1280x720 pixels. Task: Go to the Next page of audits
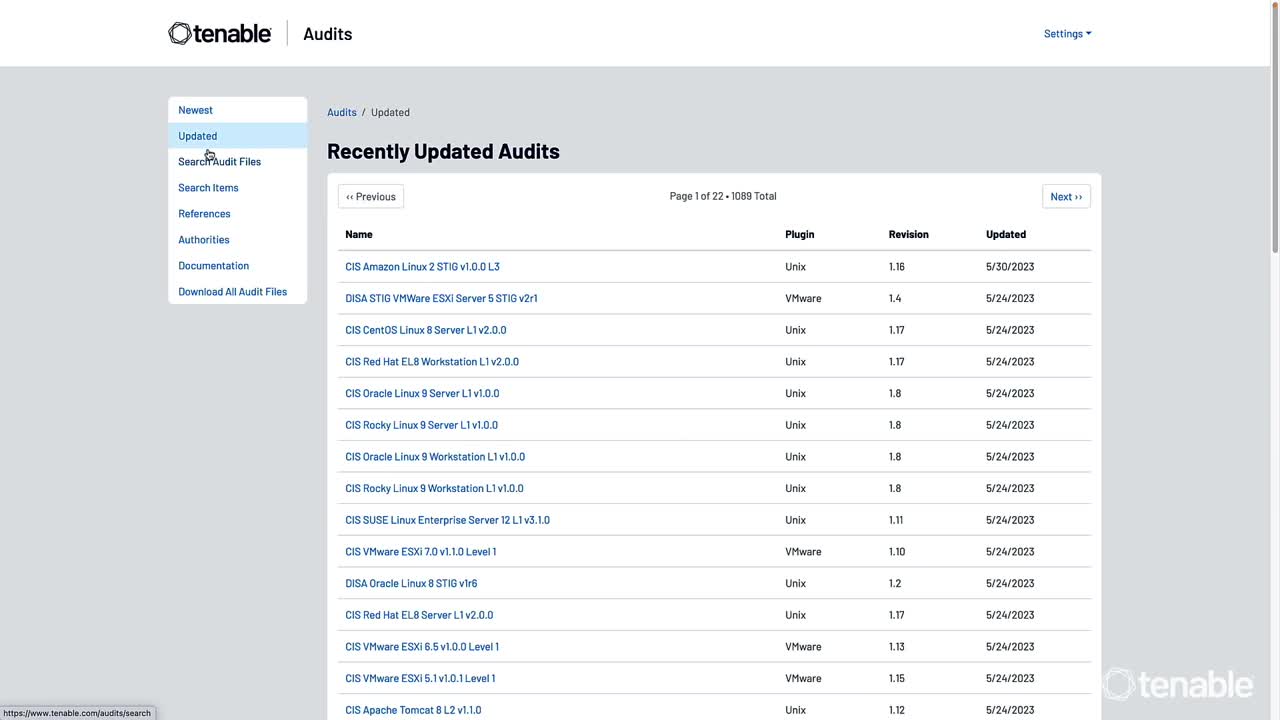(1065, 197)
